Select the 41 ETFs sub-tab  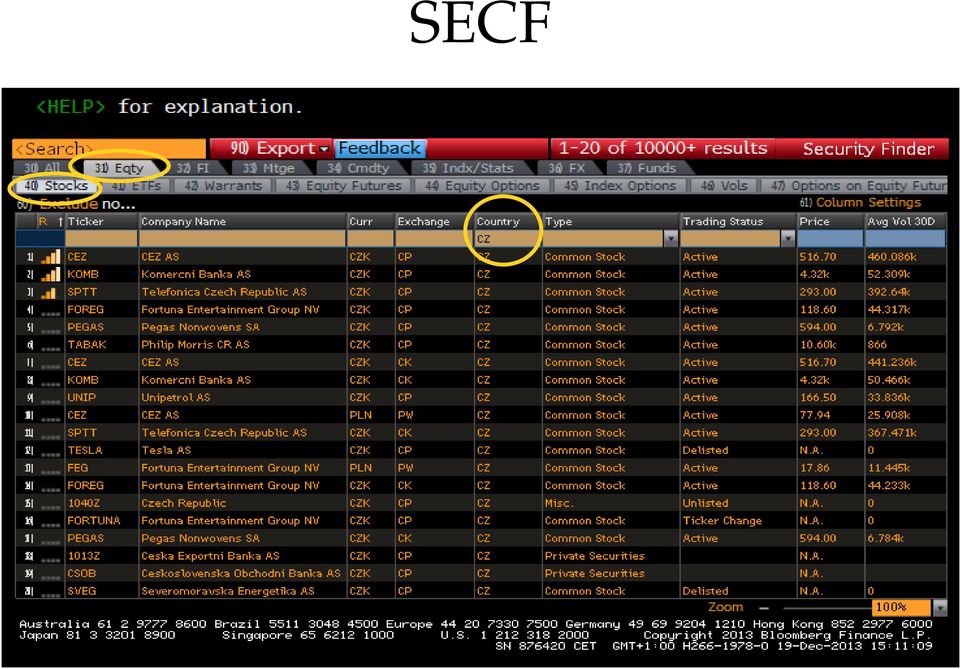coord(136,185)
